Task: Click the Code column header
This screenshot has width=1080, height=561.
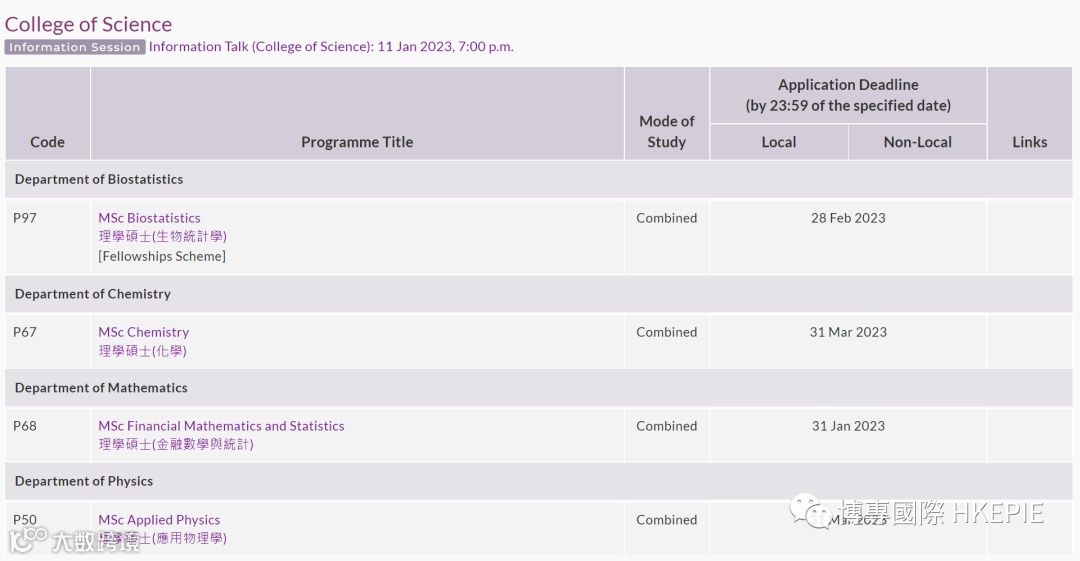Action: click(x=47, y=142)
